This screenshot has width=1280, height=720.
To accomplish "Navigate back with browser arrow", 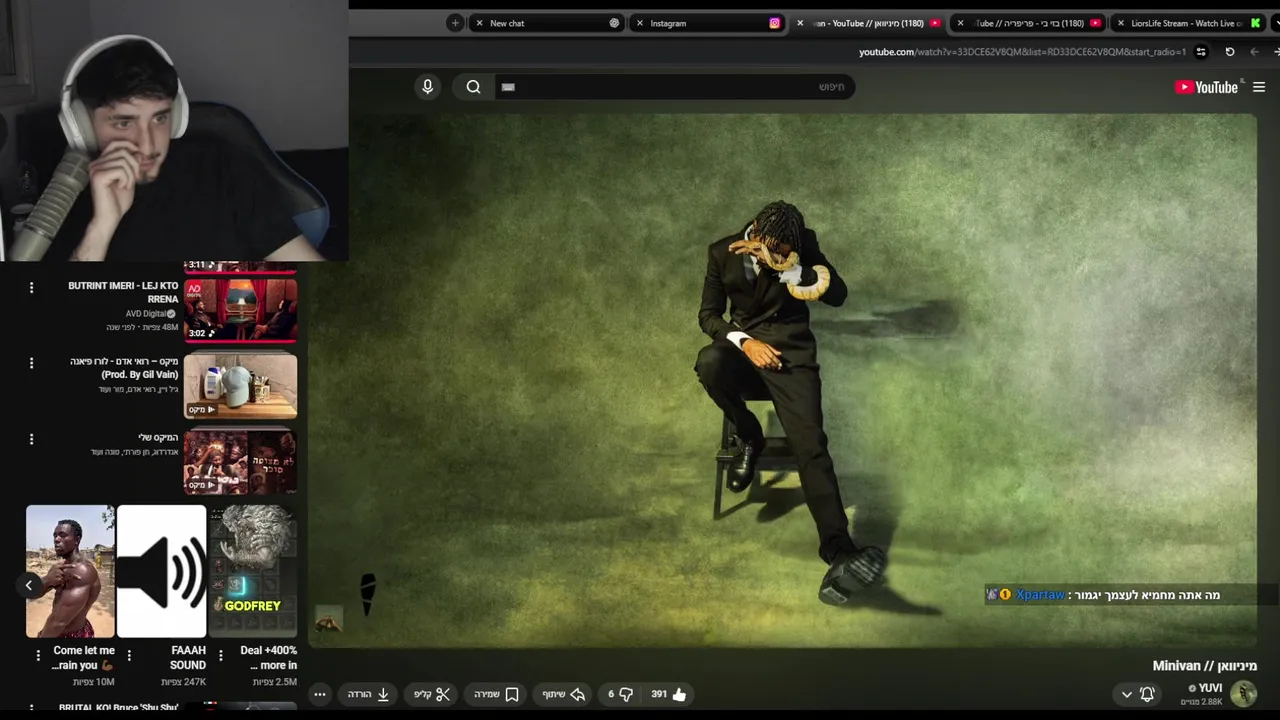I will [1255, 52].
